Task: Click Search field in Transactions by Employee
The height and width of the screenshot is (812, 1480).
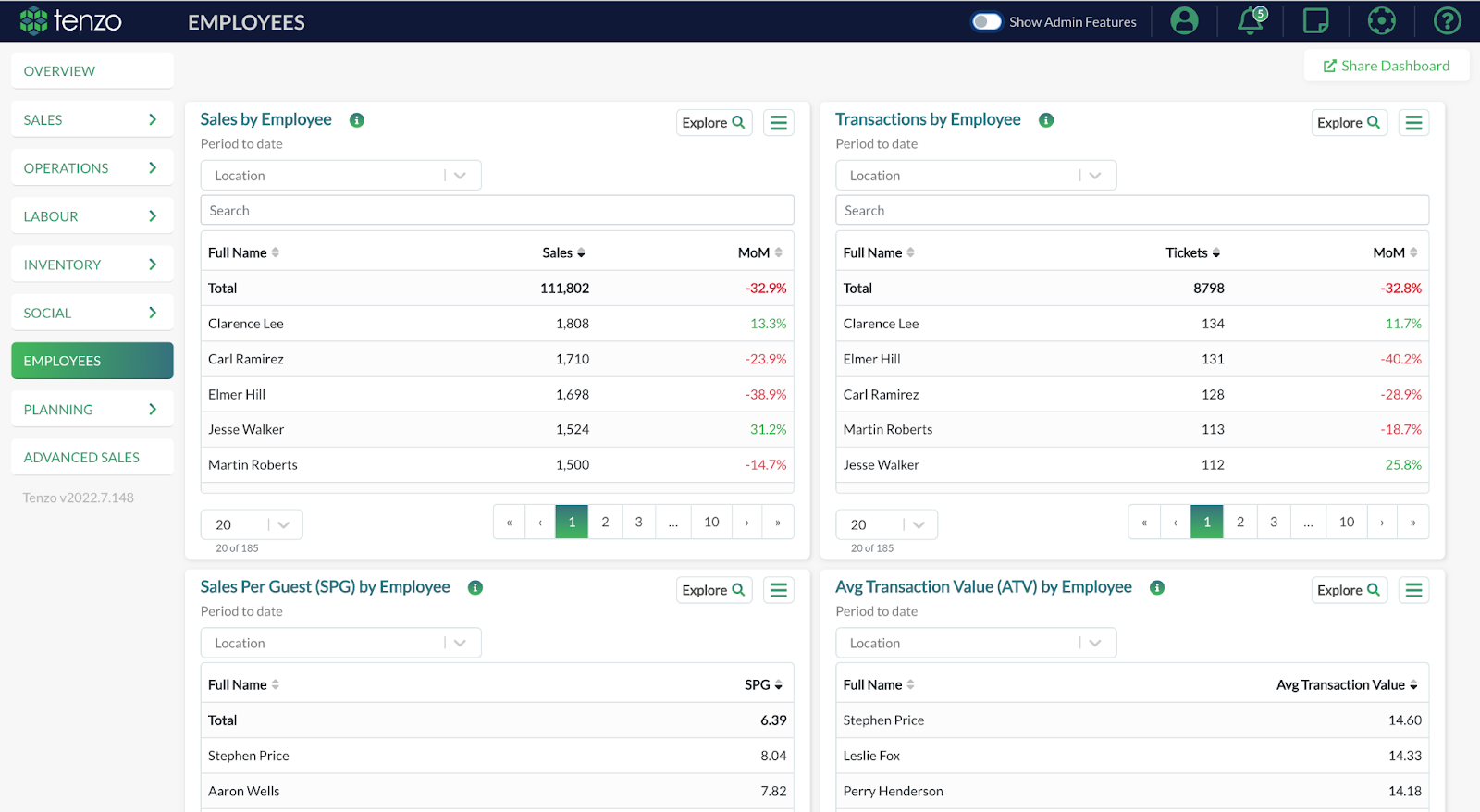Action: (x=1131, y=211)
